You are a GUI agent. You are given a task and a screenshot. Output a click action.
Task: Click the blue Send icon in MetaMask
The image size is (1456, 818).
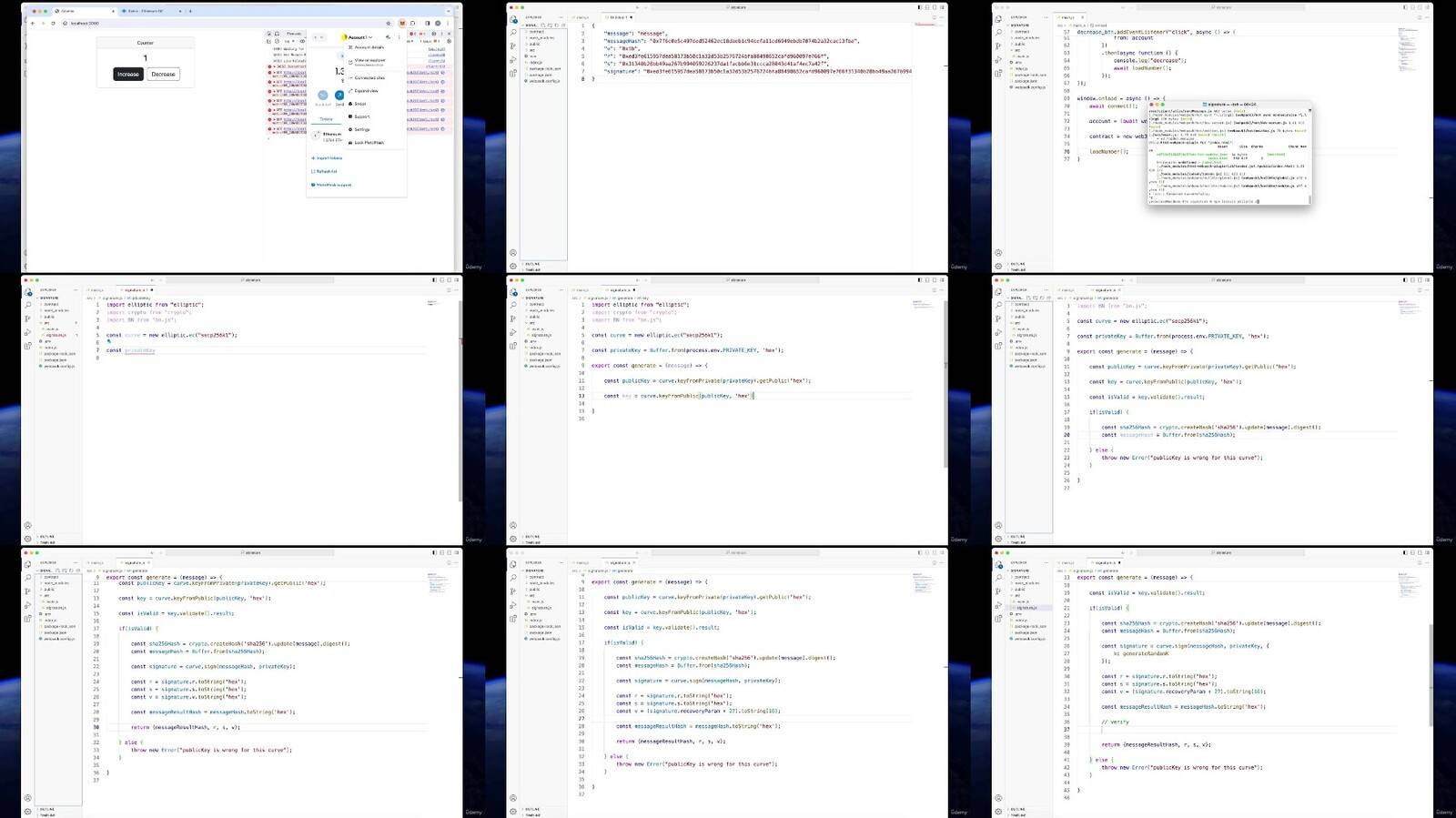tap(339, 95)
